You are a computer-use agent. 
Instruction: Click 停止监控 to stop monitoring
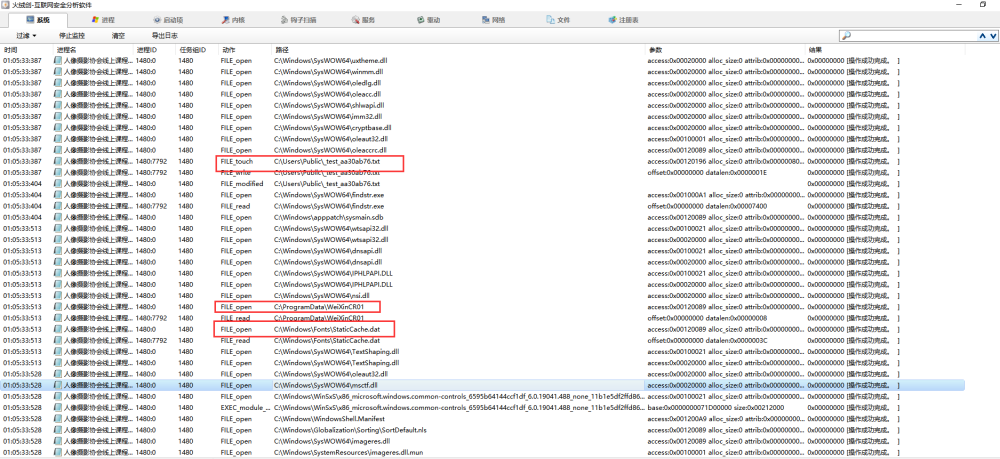(x=72, y=36)
